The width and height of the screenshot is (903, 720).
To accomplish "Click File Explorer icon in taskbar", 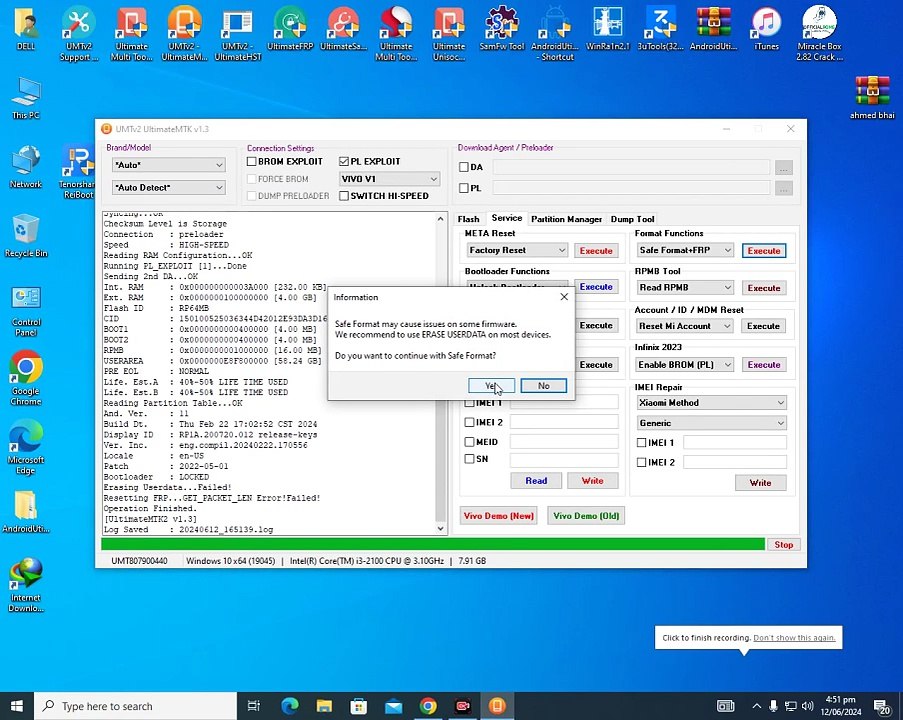I will (x=324, y=706).
